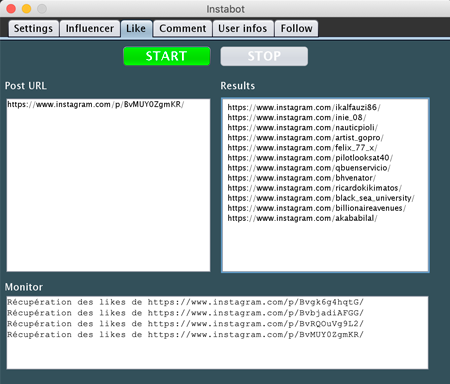Open the Settings tab

pos(33,29)
